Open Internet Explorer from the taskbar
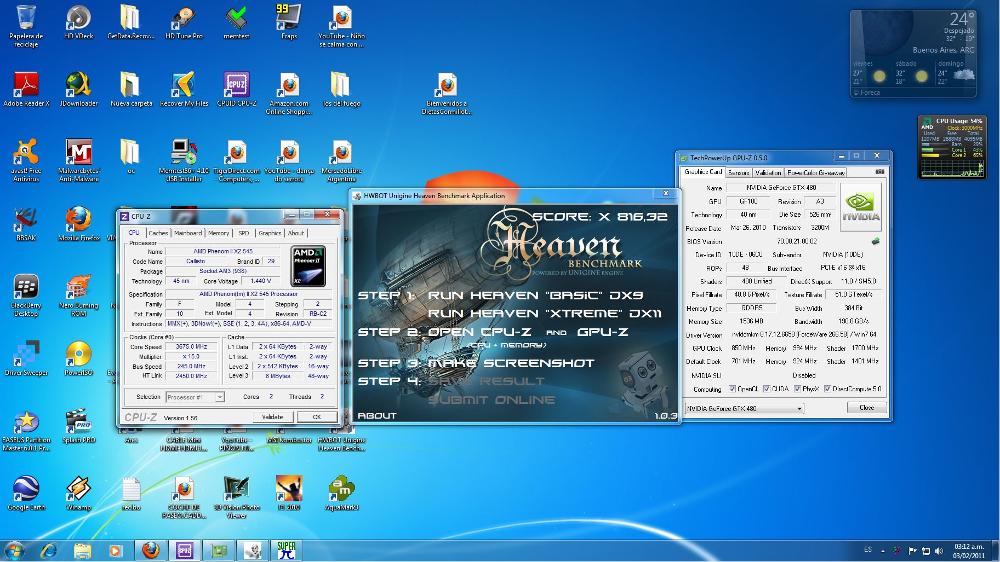The height and width of the screenshot is (562, 1000). (48, 550)
